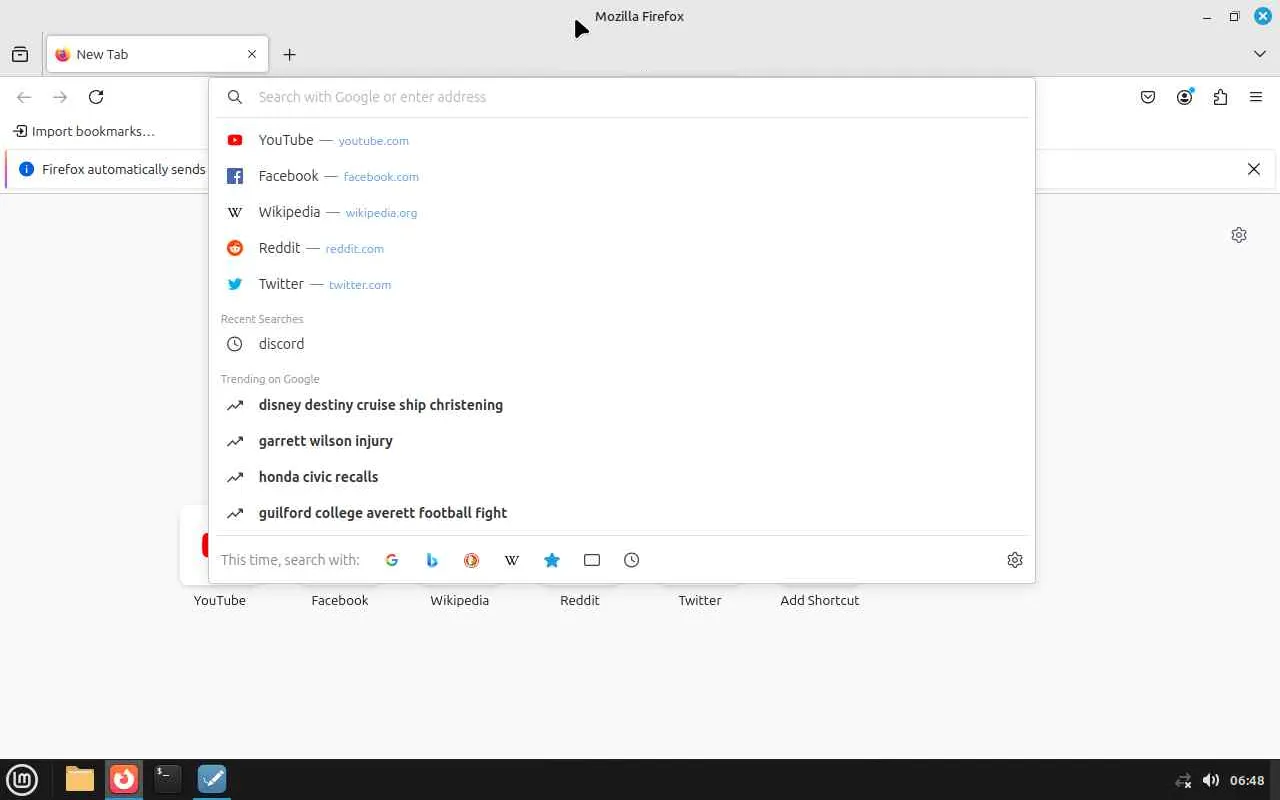
Task: Open the YouTube shortcut tile label
Action: (x=220, y=600)
